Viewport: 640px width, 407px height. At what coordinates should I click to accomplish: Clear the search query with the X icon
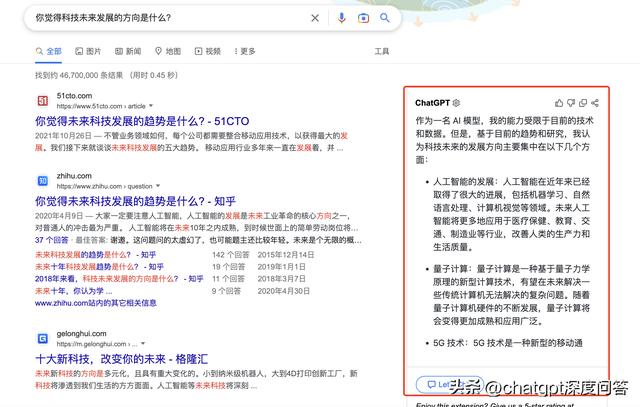pos(315,18)
